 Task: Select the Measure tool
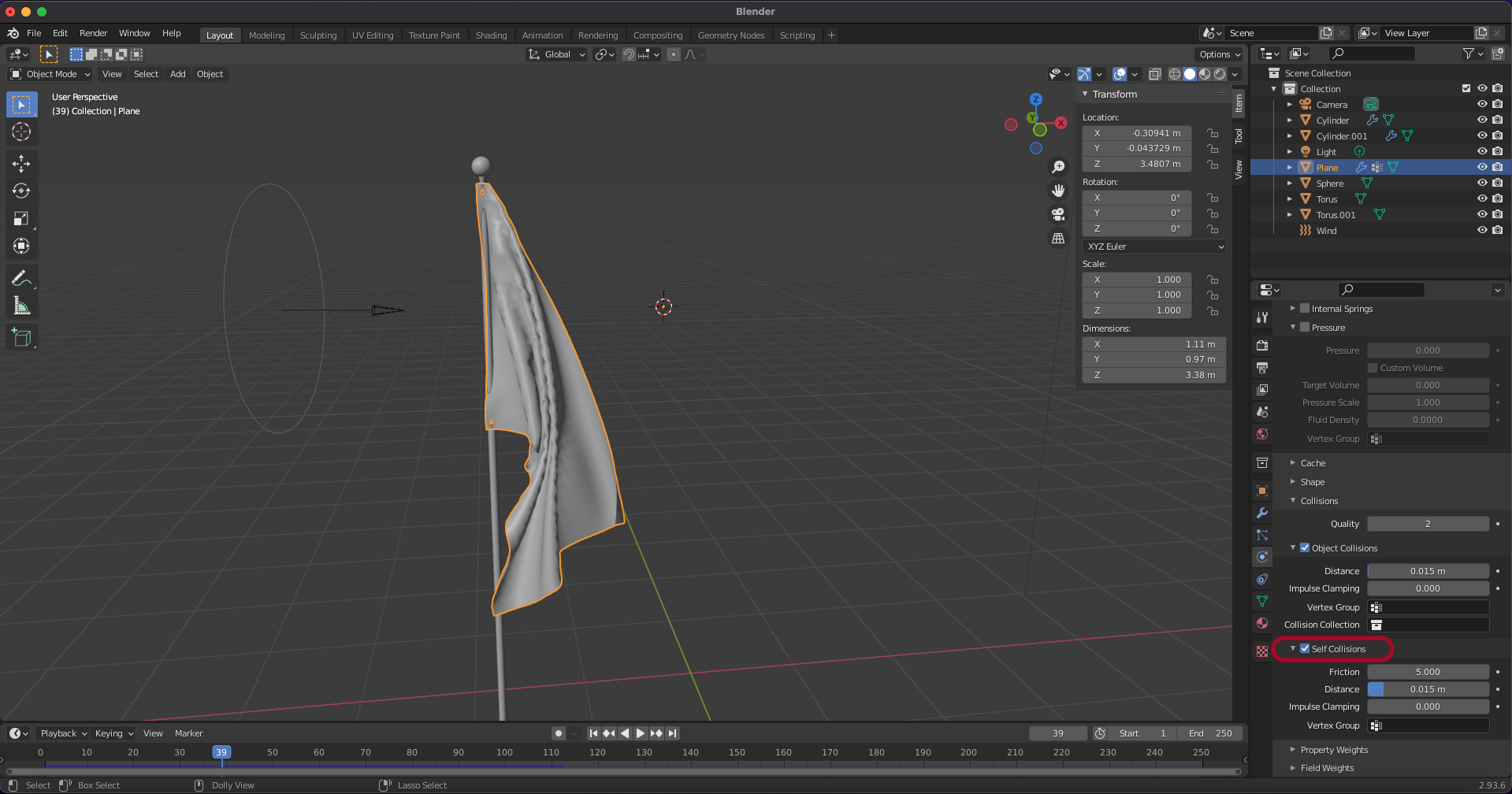[21, 306]
